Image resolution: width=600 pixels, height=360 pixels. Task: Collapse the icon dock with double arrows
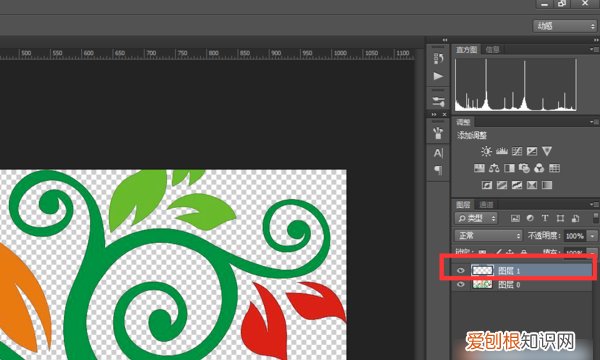pyautogui.click(x=445, y=40)
